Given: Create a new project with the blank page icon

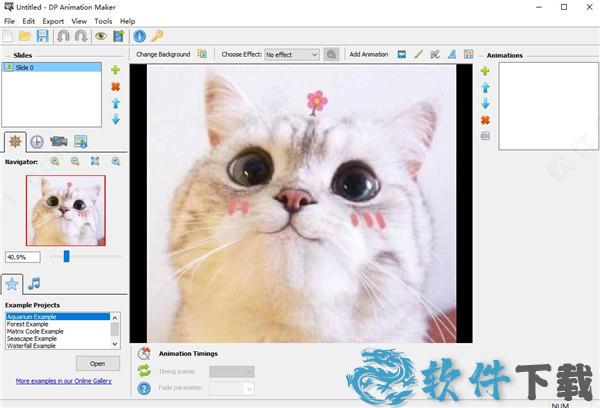Looking at the screenshot, I should point(8,36).
